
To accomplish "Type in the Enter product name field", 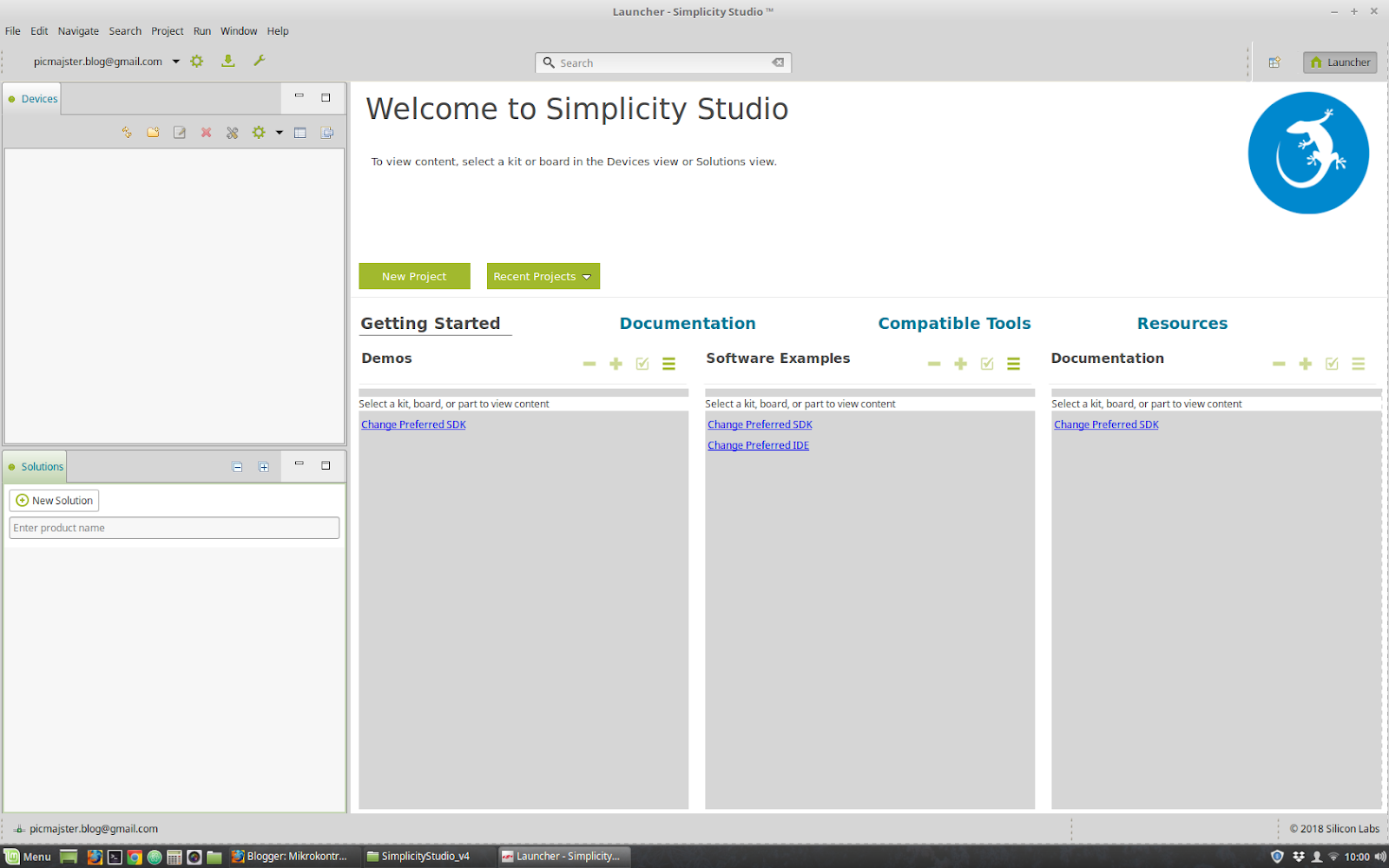I will pyautogui.click(x=174, y=527).
